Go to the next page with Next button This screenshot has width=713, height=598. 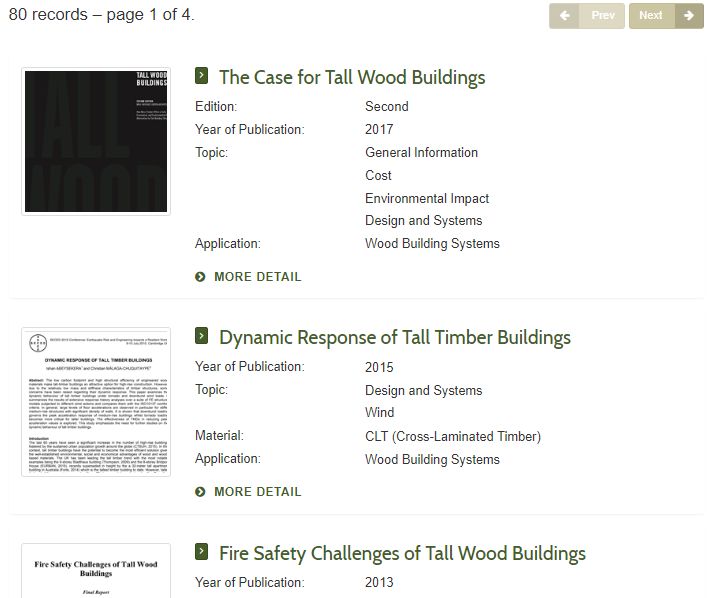click(x=666, y=16)
